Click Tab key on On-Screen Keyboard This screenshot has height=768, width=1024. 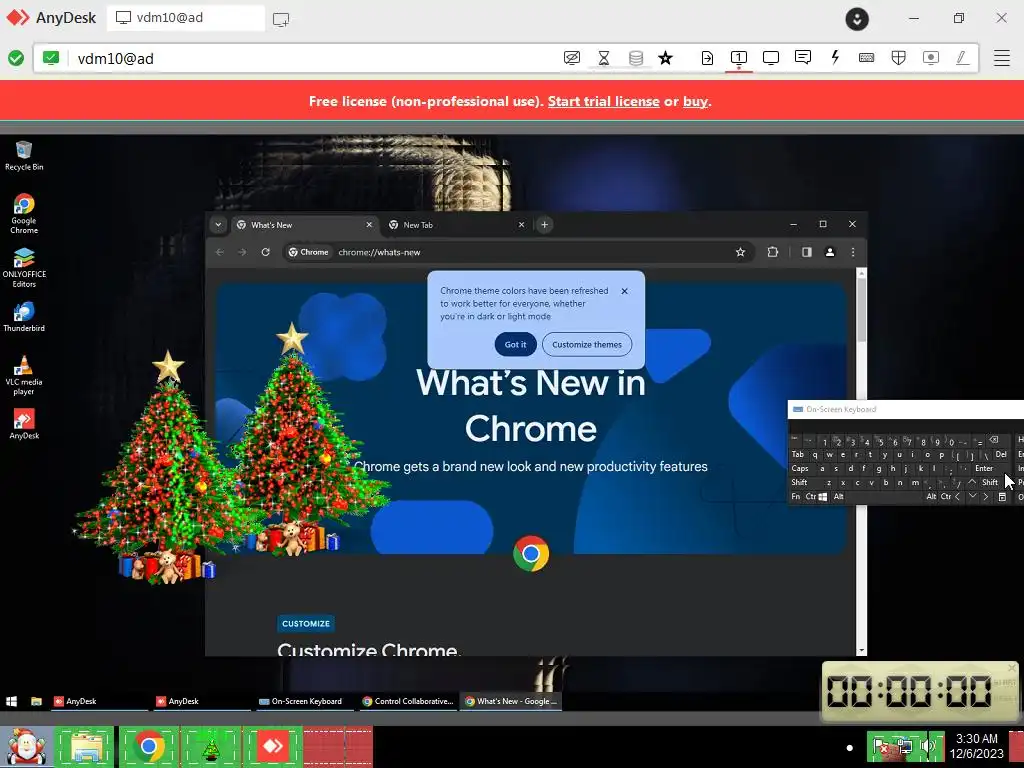[x=798, y=455]
